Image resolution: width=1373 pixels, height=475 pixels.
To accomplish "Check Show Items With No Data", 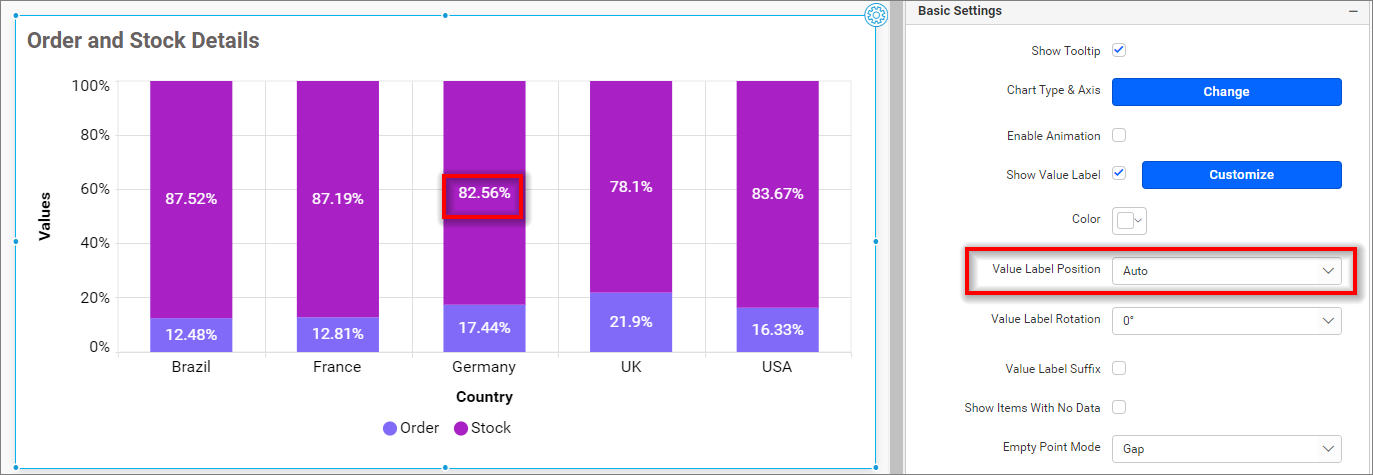I will [1119, 407].
